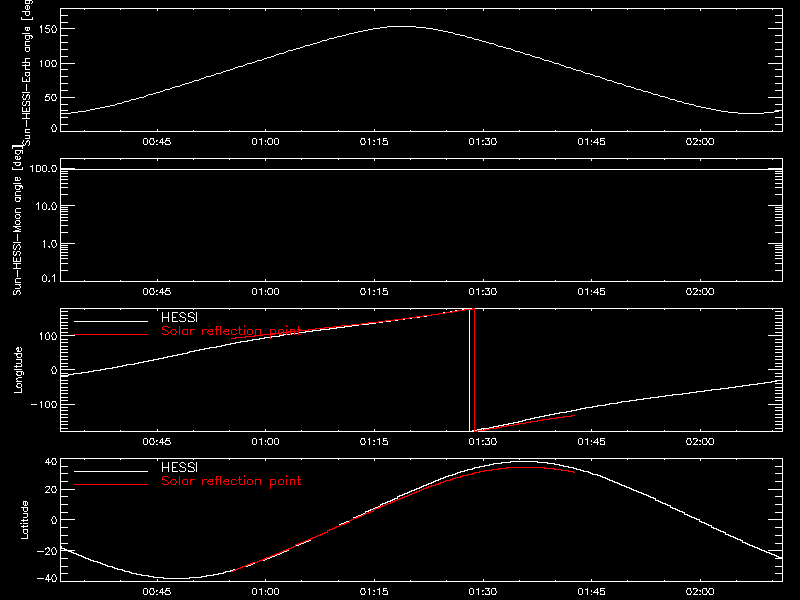Select Solar reflection point legend in Longitude plot

[x=231, y=331]
